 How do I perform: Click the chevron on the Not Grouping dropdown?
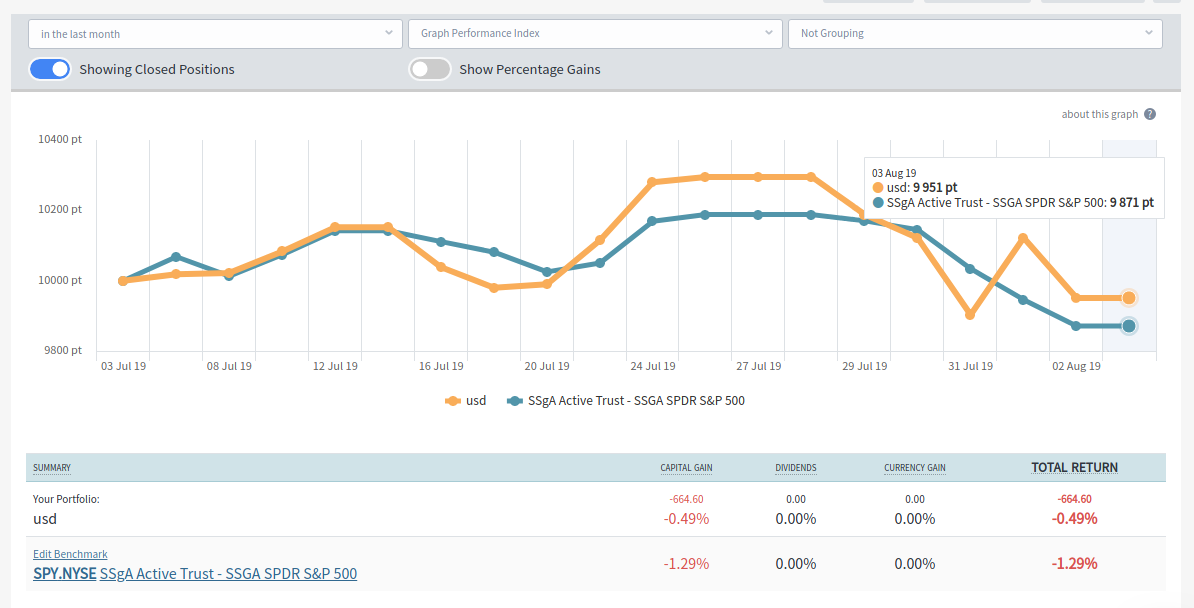[x=1149, y=33]
